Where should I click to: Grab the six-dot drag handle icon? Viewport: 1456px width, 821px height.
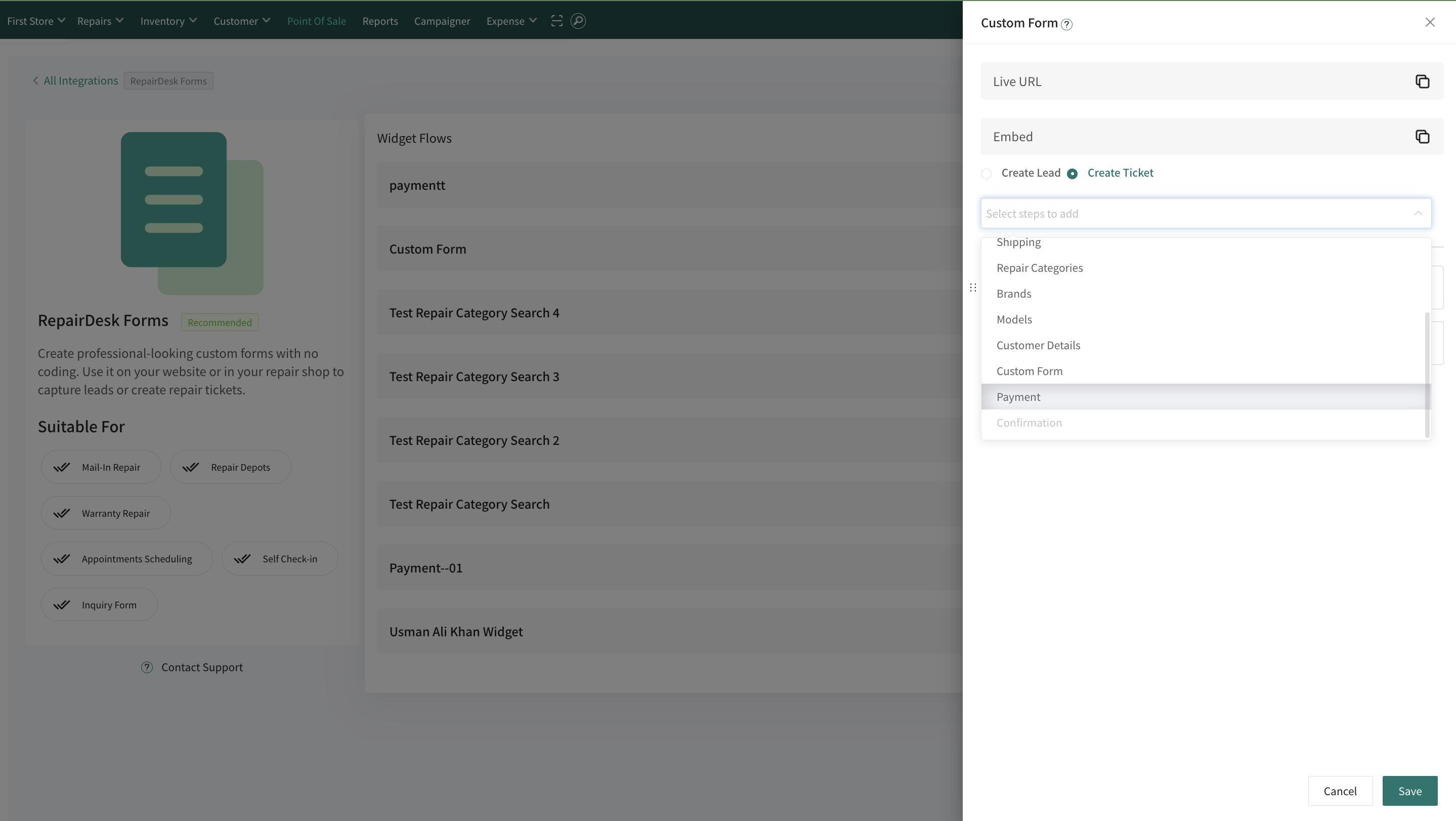coord(973,288)
